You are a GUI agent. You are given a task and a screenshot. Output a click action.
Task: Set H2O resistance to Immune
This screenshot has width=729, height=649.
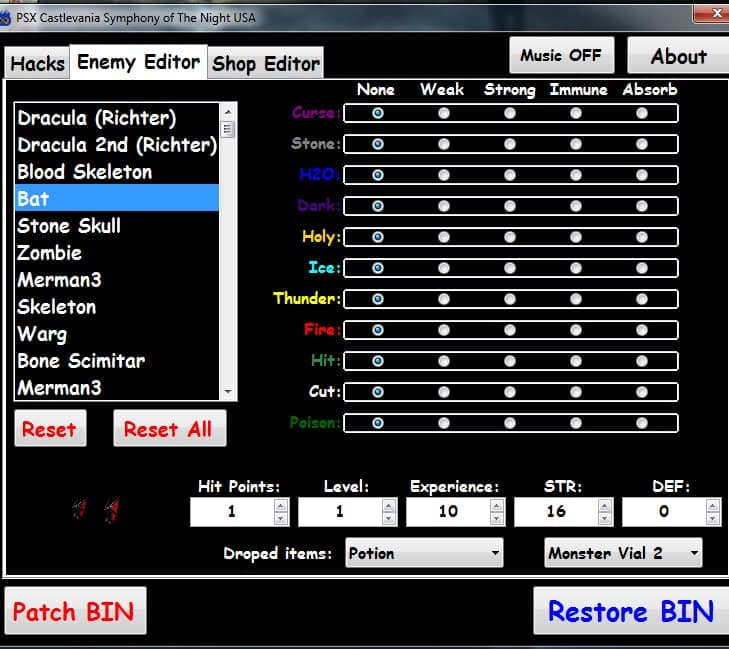coord(576,175)
